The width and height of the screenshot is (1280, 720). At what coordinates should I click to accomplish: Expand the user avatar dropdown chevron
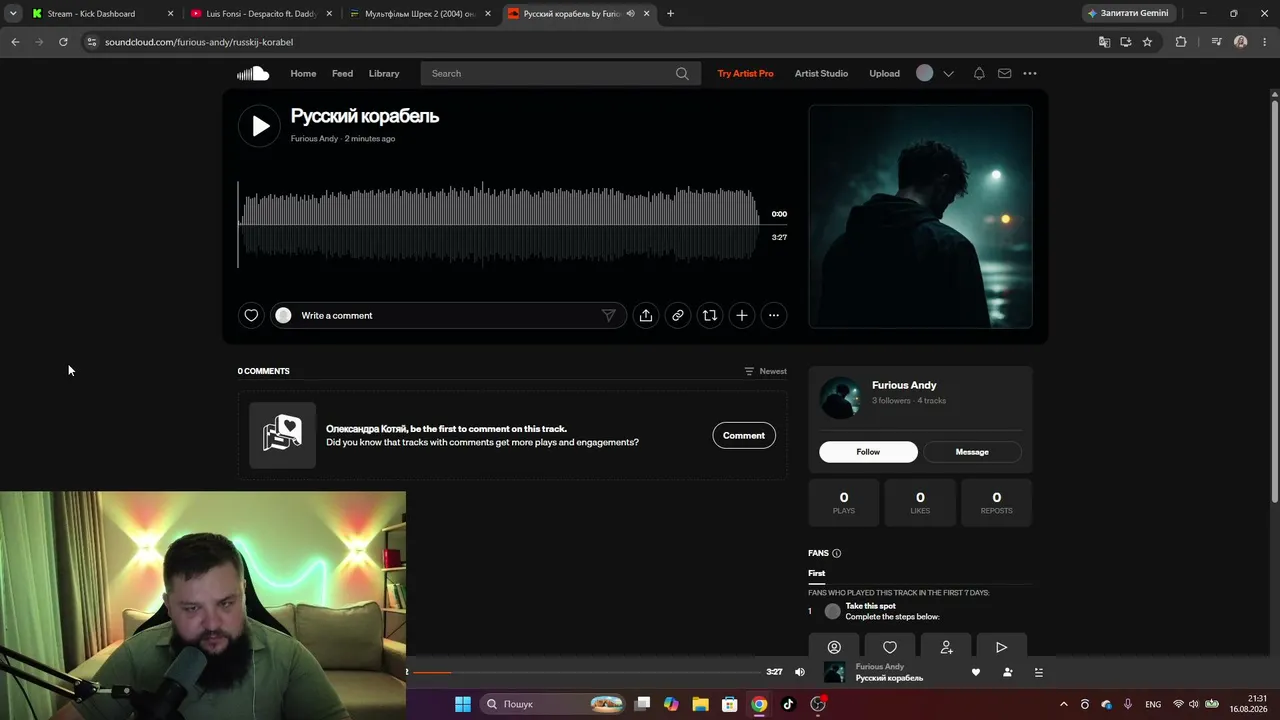point(948,73)
